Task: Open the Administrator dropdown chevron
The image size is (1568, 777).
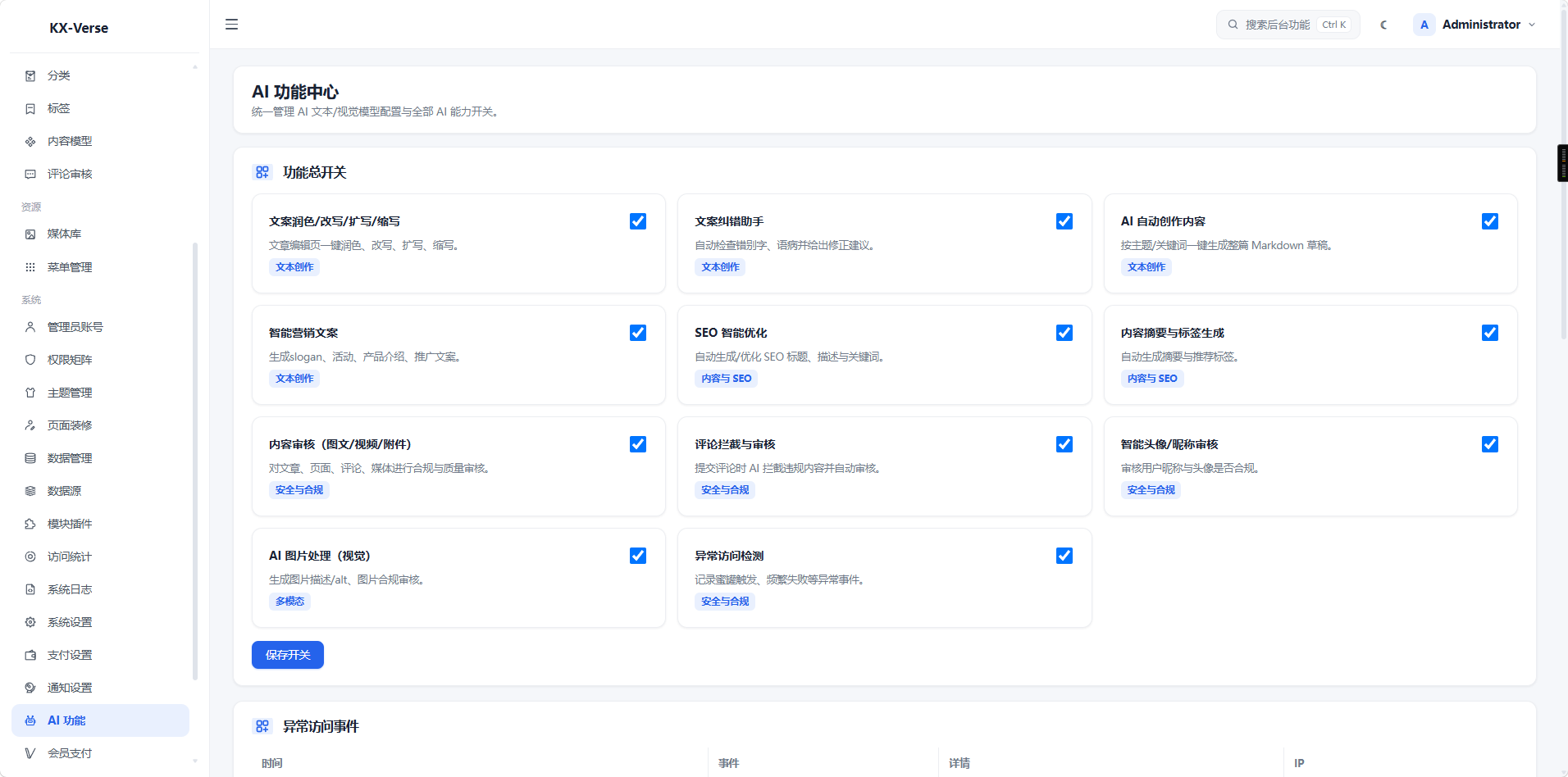Action: coord(1532,25)
